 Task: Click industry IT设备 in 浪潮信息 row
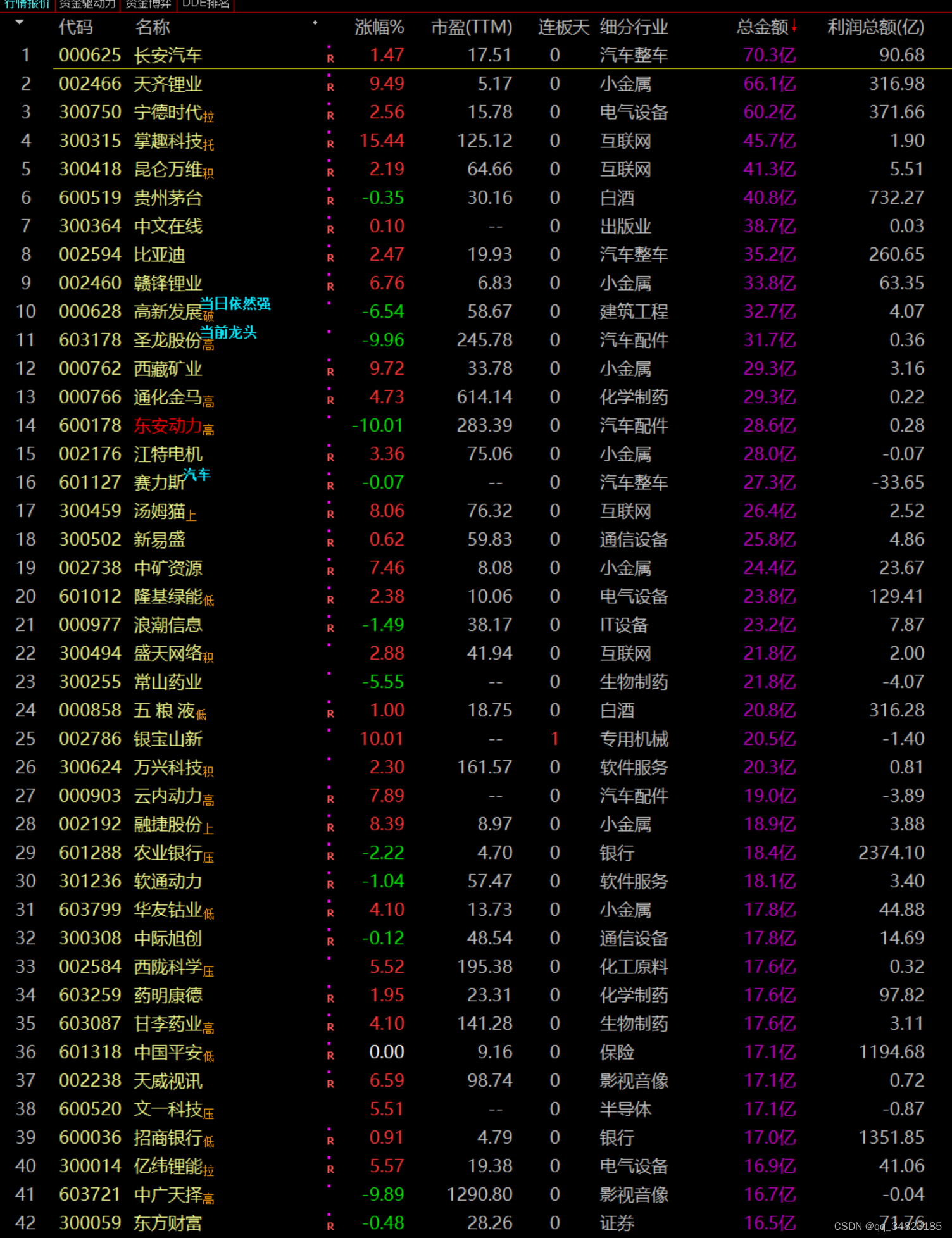tap(623, 625)
